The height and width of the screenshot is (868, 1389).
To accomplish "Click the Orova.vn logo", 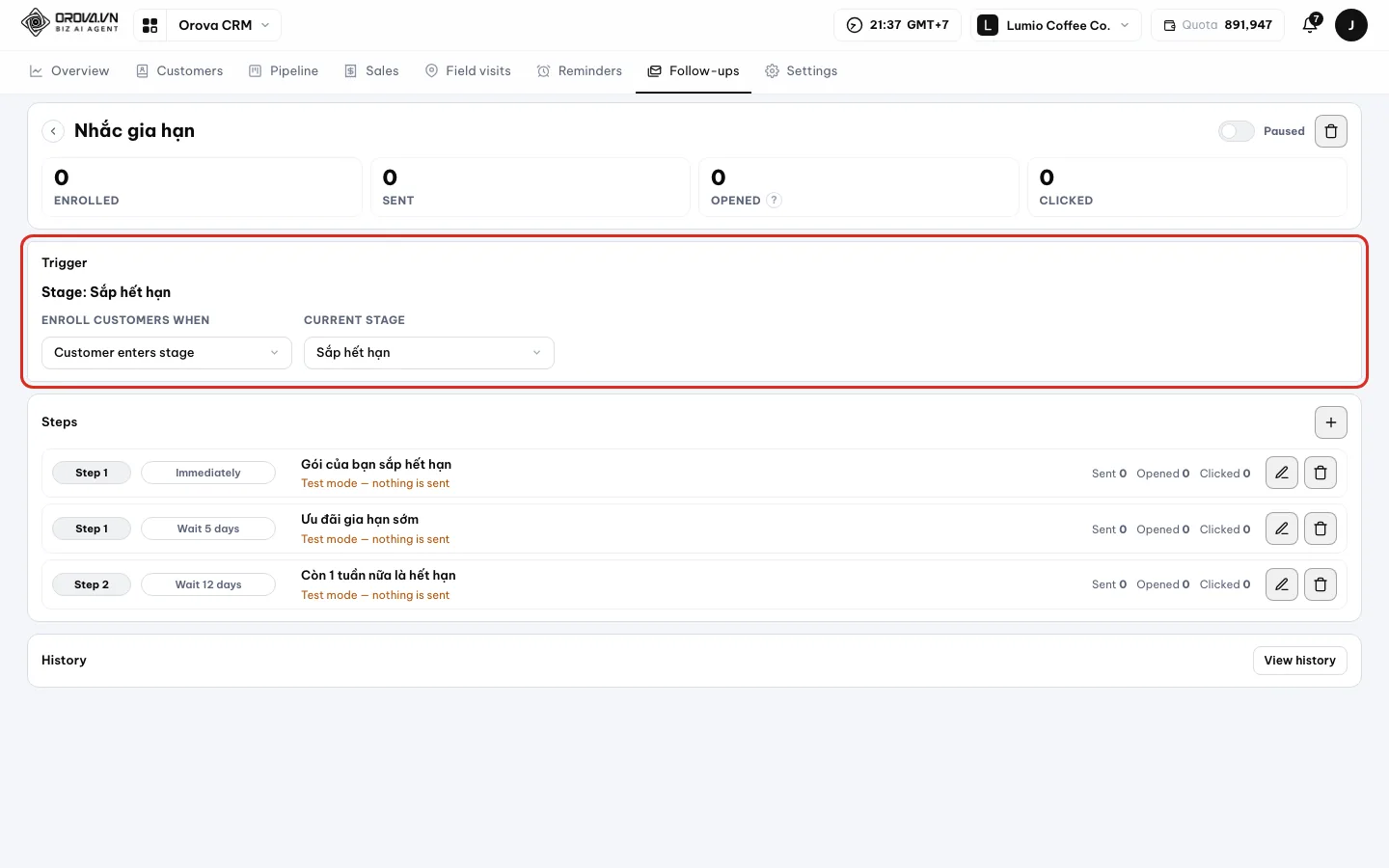I will tap(69, 22).
